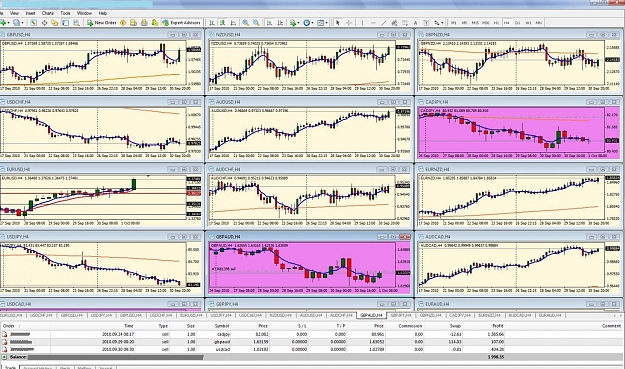The image size is (625, 369).
Task: Set timeframe to M15
Action: pos(475,23)
